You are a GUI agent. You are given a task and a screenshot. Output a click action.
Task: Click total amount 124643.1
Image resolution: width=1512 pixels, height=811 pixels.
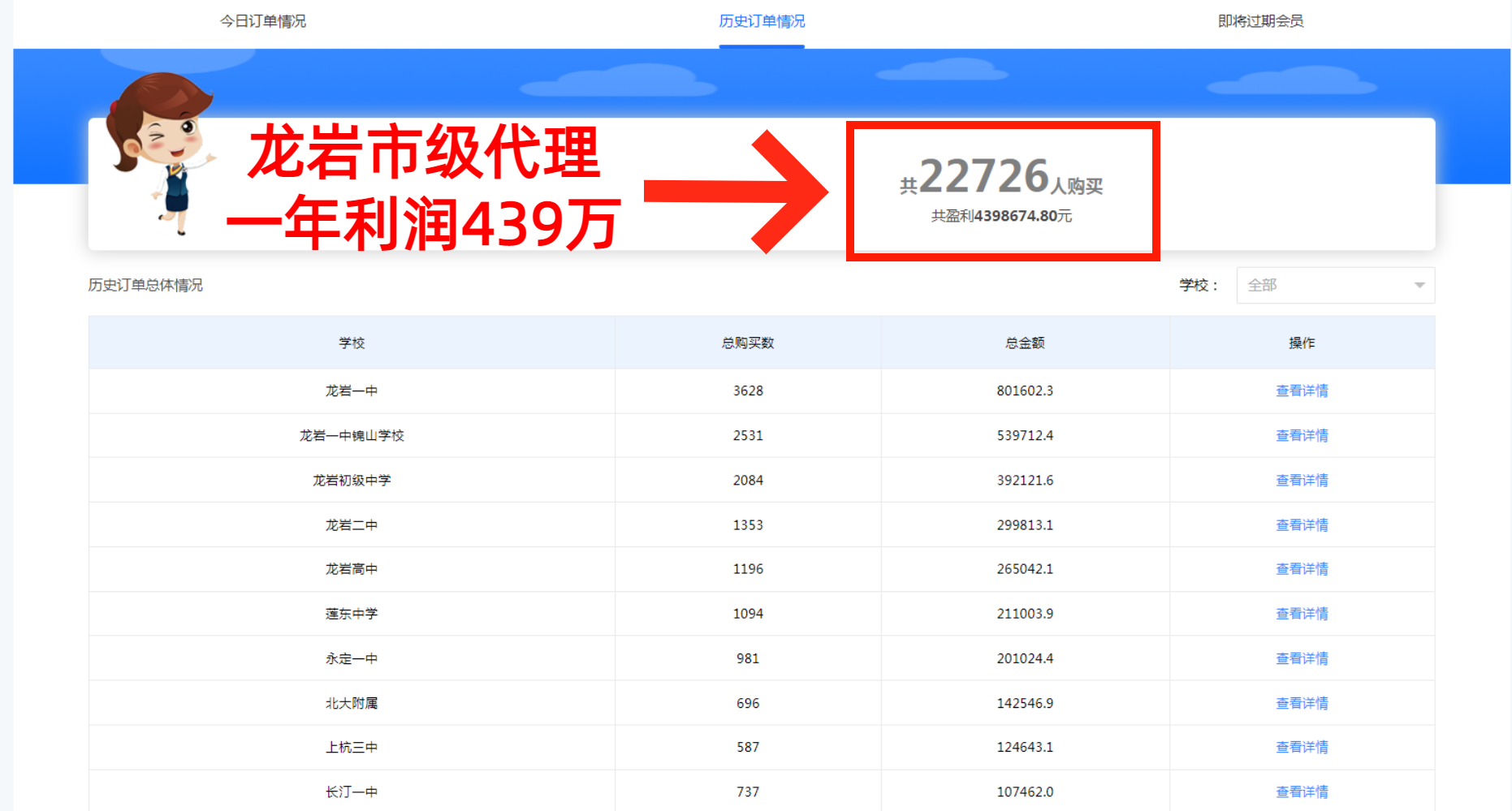point(1025,746)
